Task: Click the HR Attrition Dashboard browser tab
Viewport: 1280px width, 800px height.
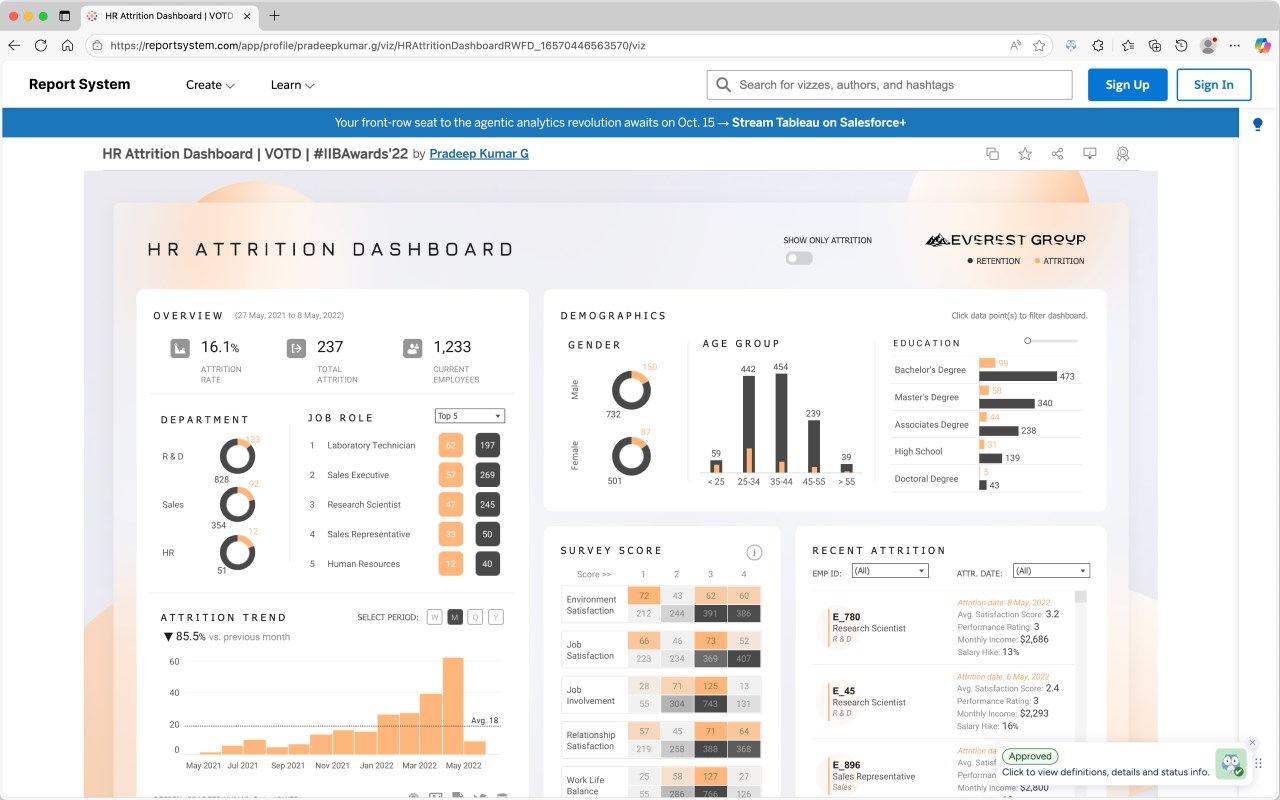Action: [167, 16]
